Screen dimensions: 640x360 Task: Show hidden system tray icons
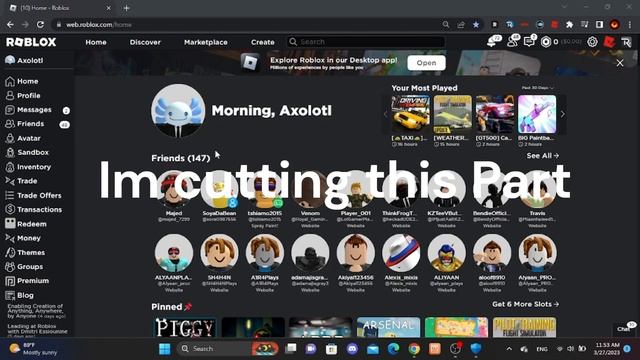pyautogui.click(x=509, y=349)
